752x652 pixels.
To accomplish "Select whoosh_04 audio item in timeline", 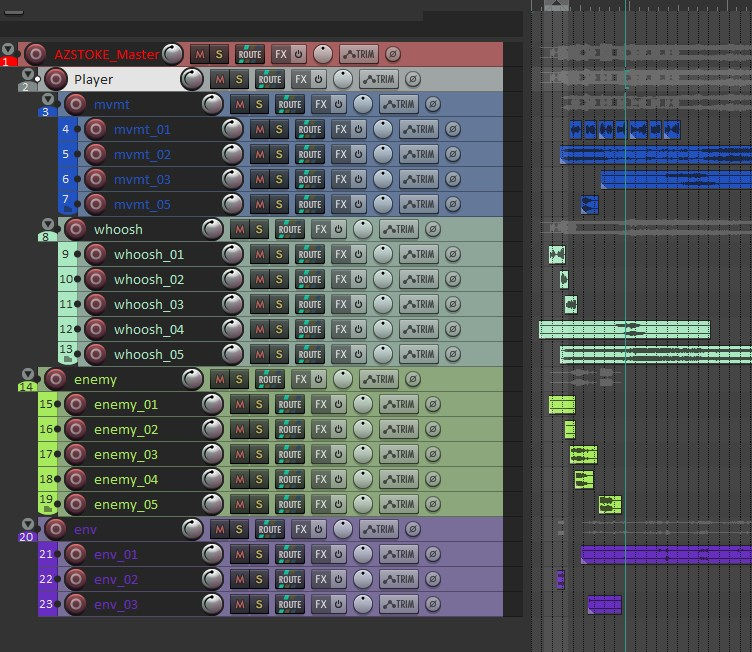I will tap(624, 330).
